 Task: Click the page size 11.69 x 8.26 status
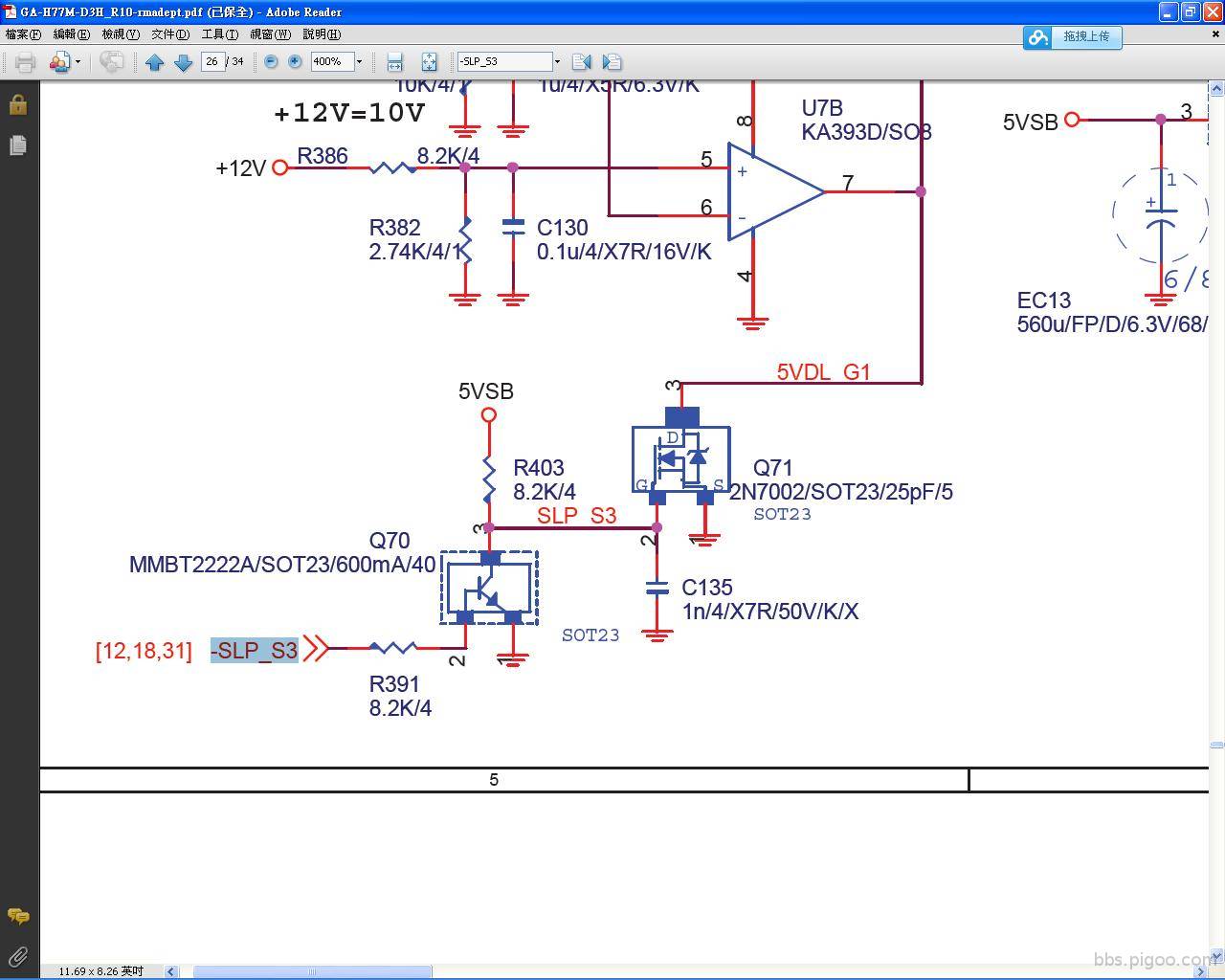tap(100, 971)
